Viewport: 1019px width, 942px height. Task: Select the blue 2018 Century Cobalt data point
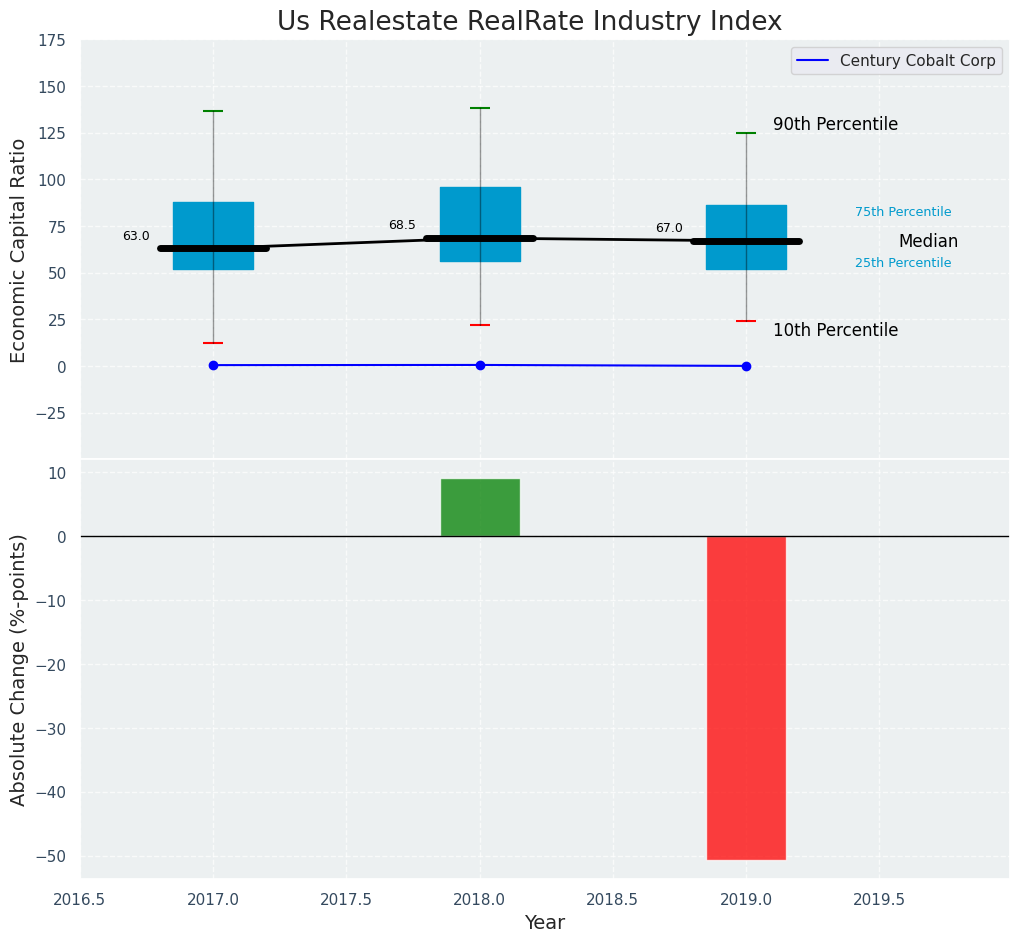point(480,365)
